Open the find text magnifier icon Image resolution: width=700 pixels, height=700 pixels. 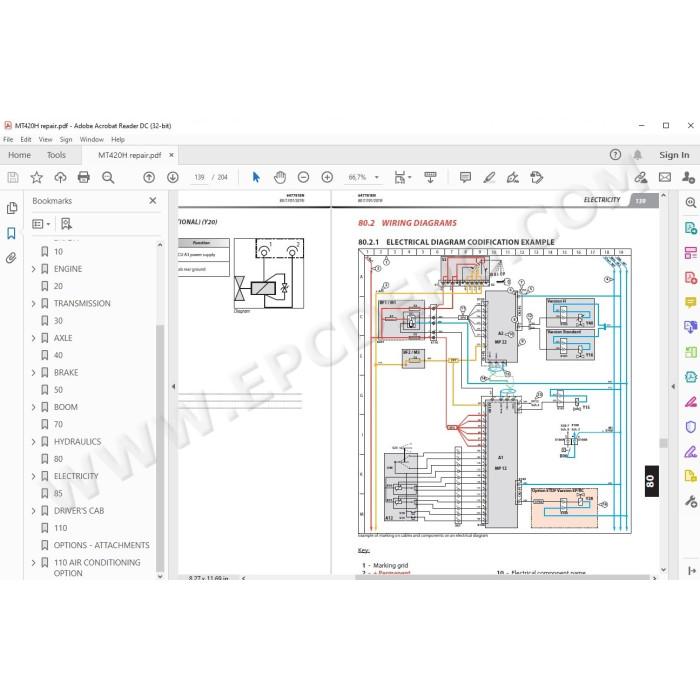coord(108,177)
